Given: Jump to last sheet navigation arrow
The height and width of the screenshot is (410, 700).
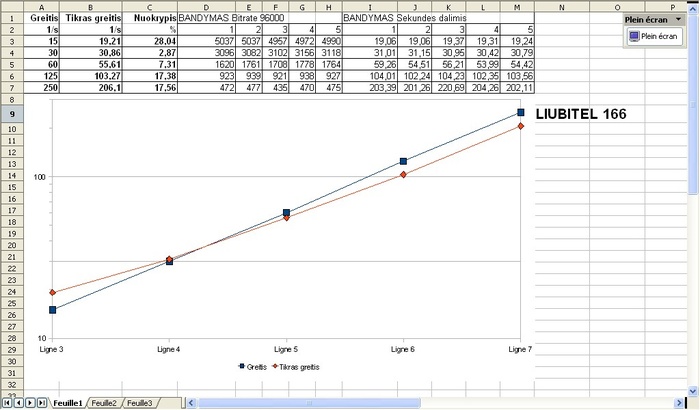Looking at the screenshot, I should click(40, 402).
